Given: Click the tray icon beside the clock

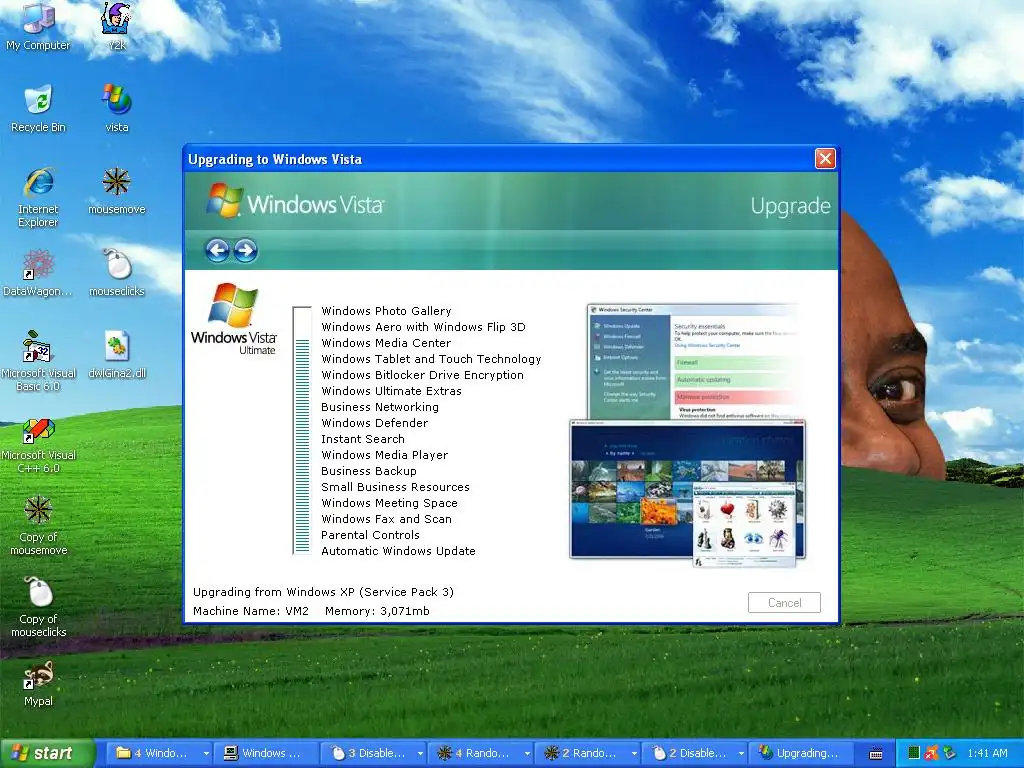Looking at the screenshot, I should (x=950, y=753).
